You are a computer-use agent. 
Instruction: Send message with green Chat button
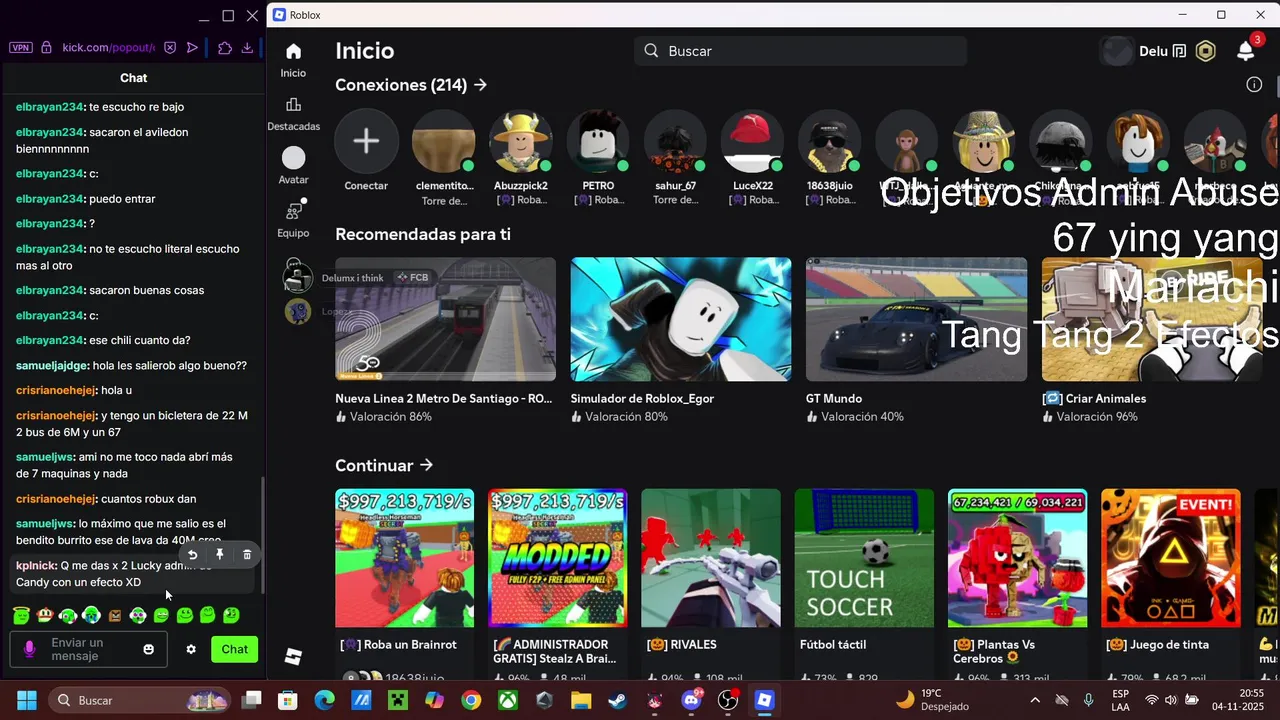coord(235,649)
